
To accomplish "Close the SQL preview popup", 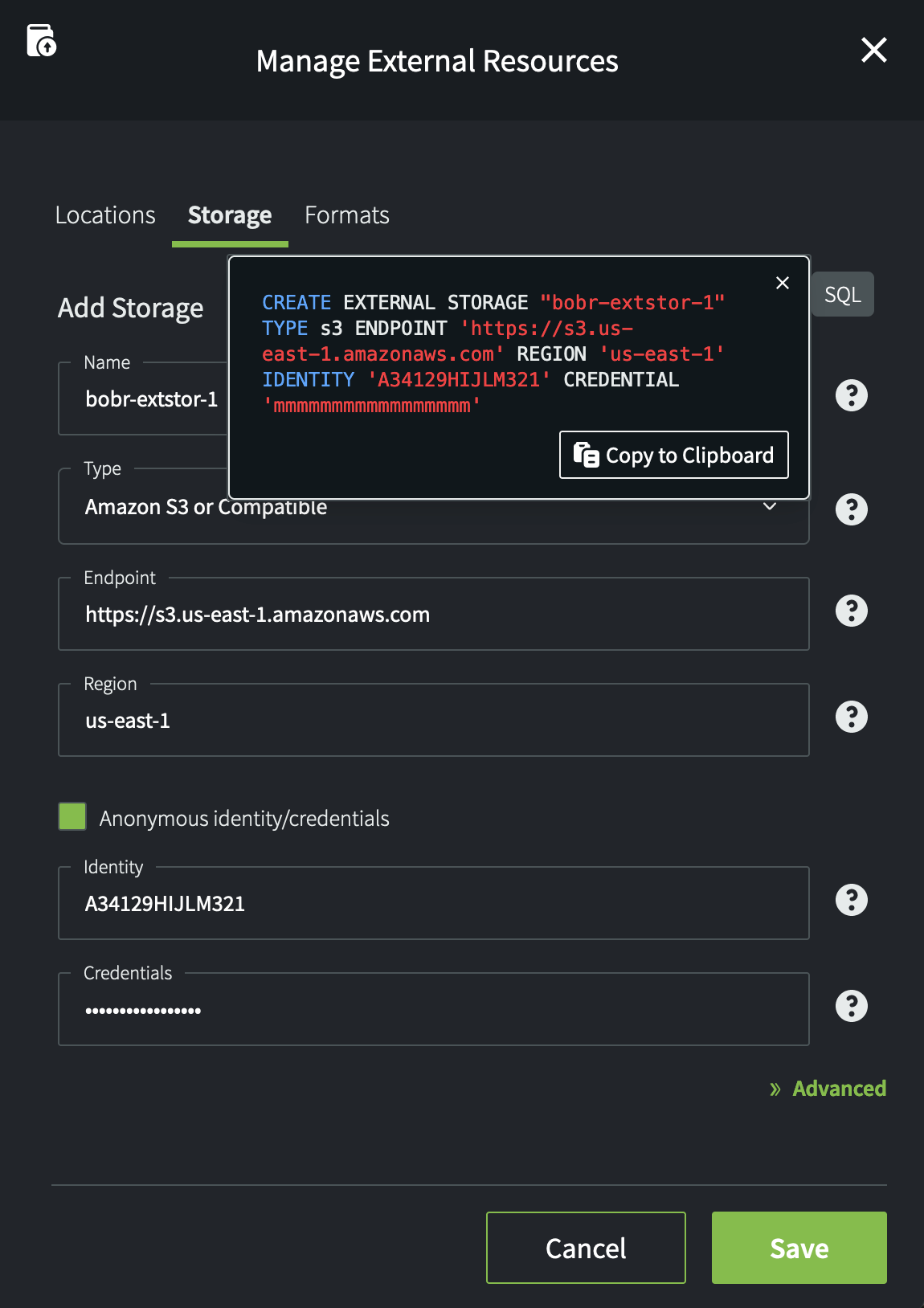I will tap(783, 283).
